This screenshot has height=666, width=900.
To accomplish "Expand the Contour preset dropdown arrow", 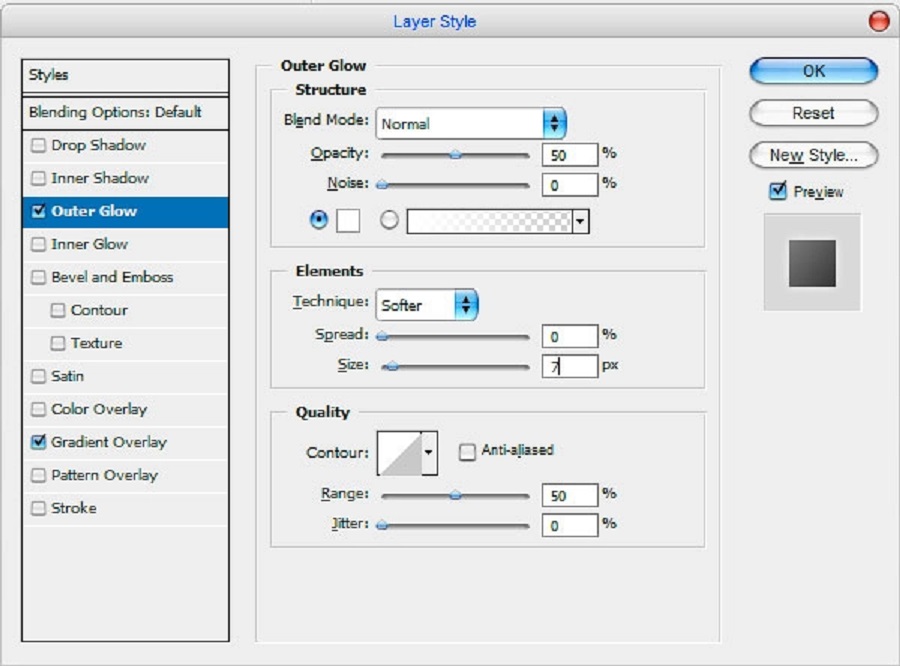I will 430,453.
